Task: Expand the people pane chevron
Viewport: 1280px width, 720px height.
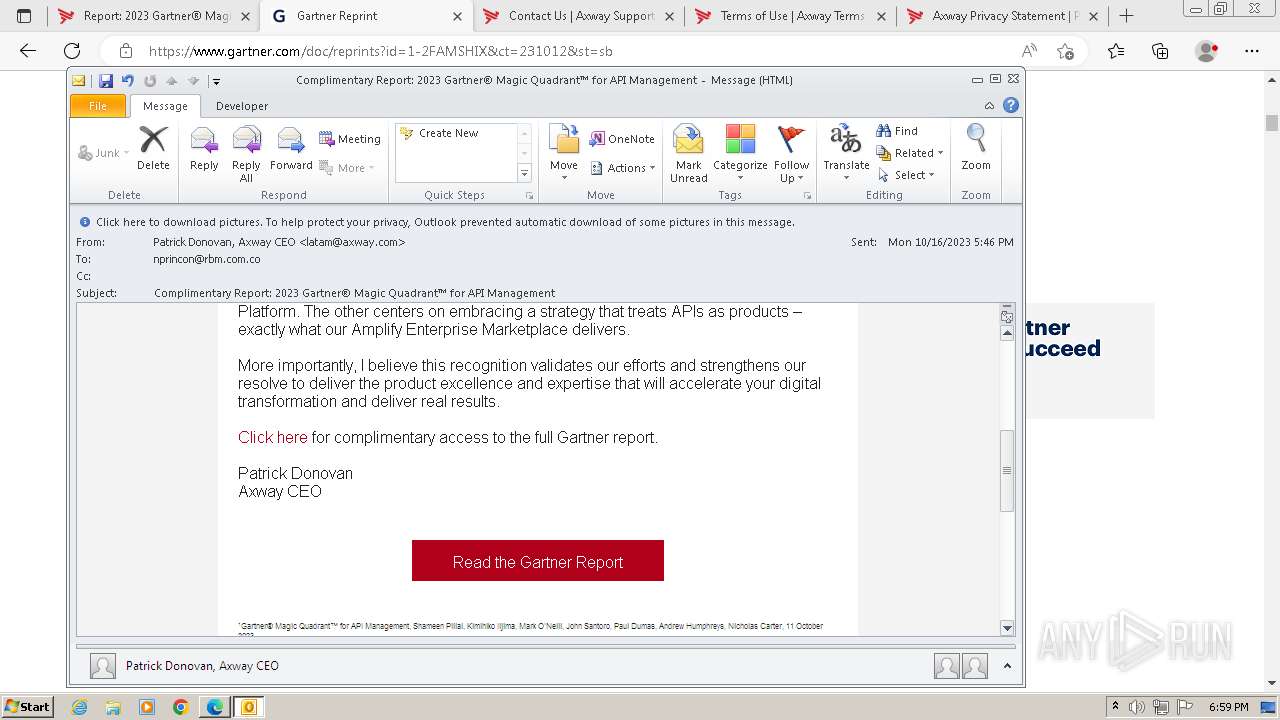Action: click(x=1007, y=666)
